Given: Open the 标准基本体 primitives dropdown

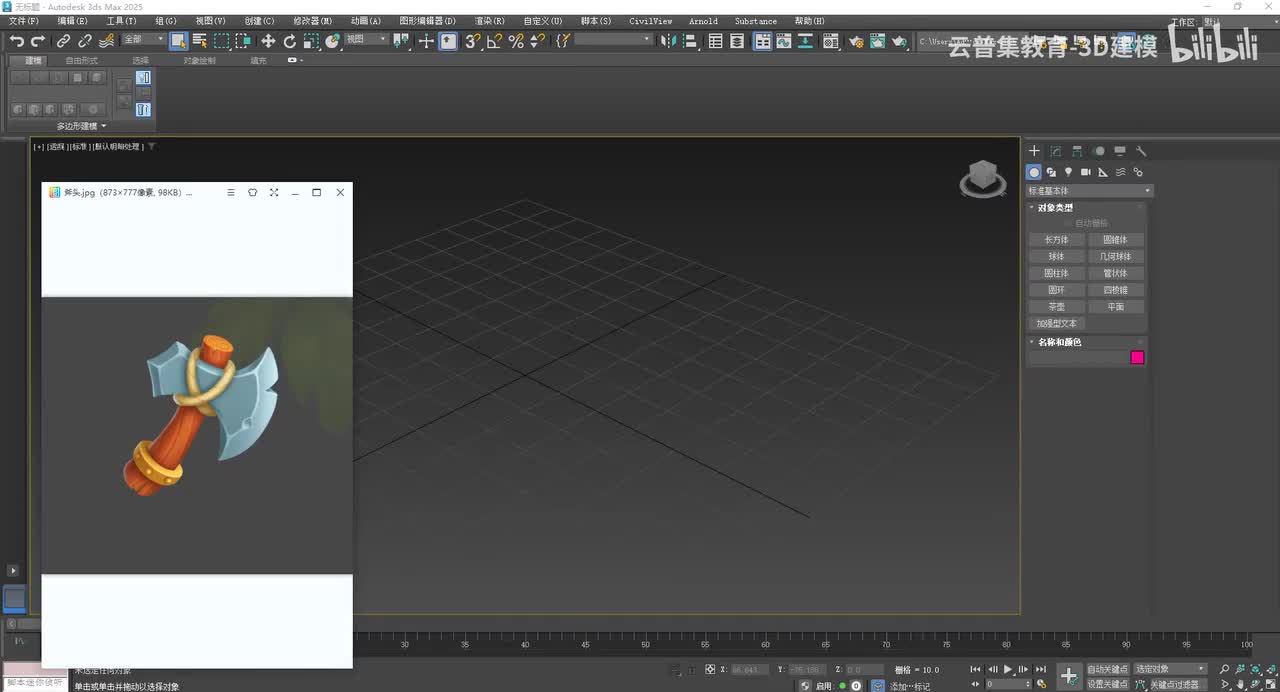Looking at the screenshot, I should click(1090, 190).
